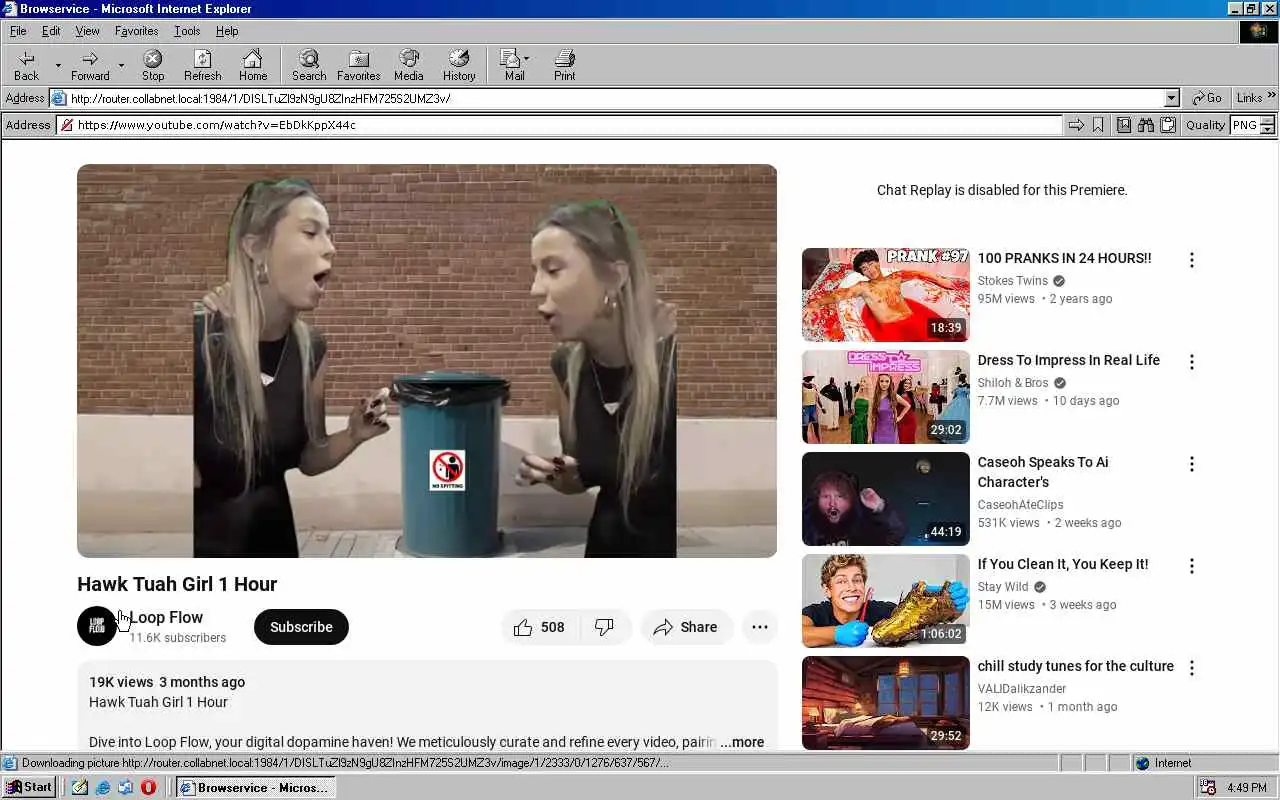Refresh the current page

pos(203,65)
